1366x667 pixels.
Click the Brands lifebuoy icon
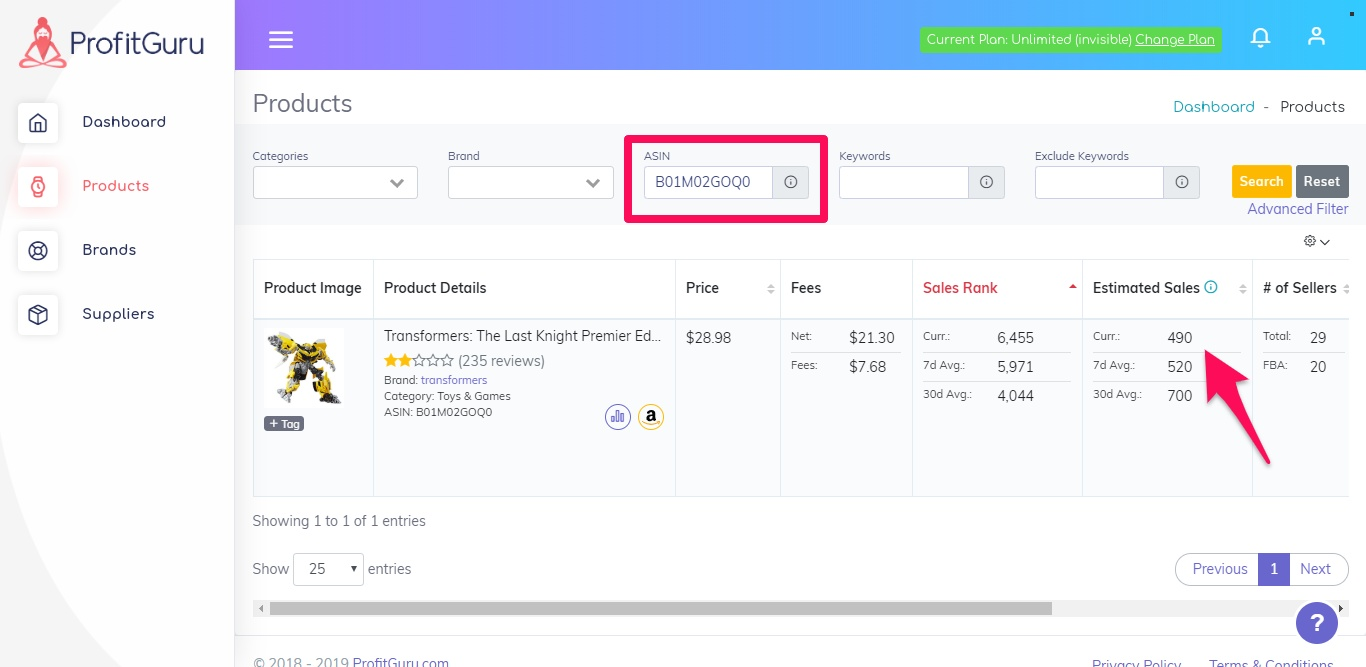tap(38, 251)
